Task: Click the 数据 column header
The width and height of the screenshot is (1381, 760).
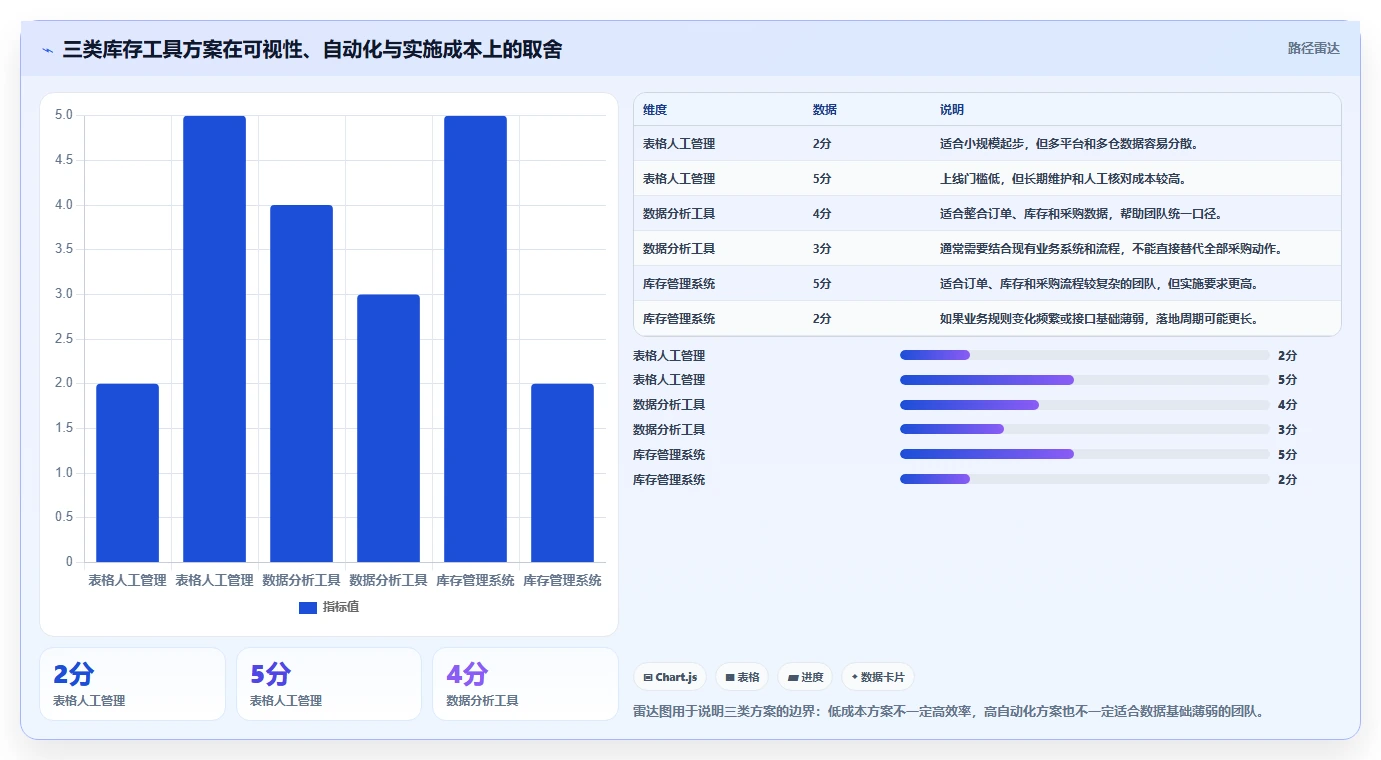Action: coord(825,110)
